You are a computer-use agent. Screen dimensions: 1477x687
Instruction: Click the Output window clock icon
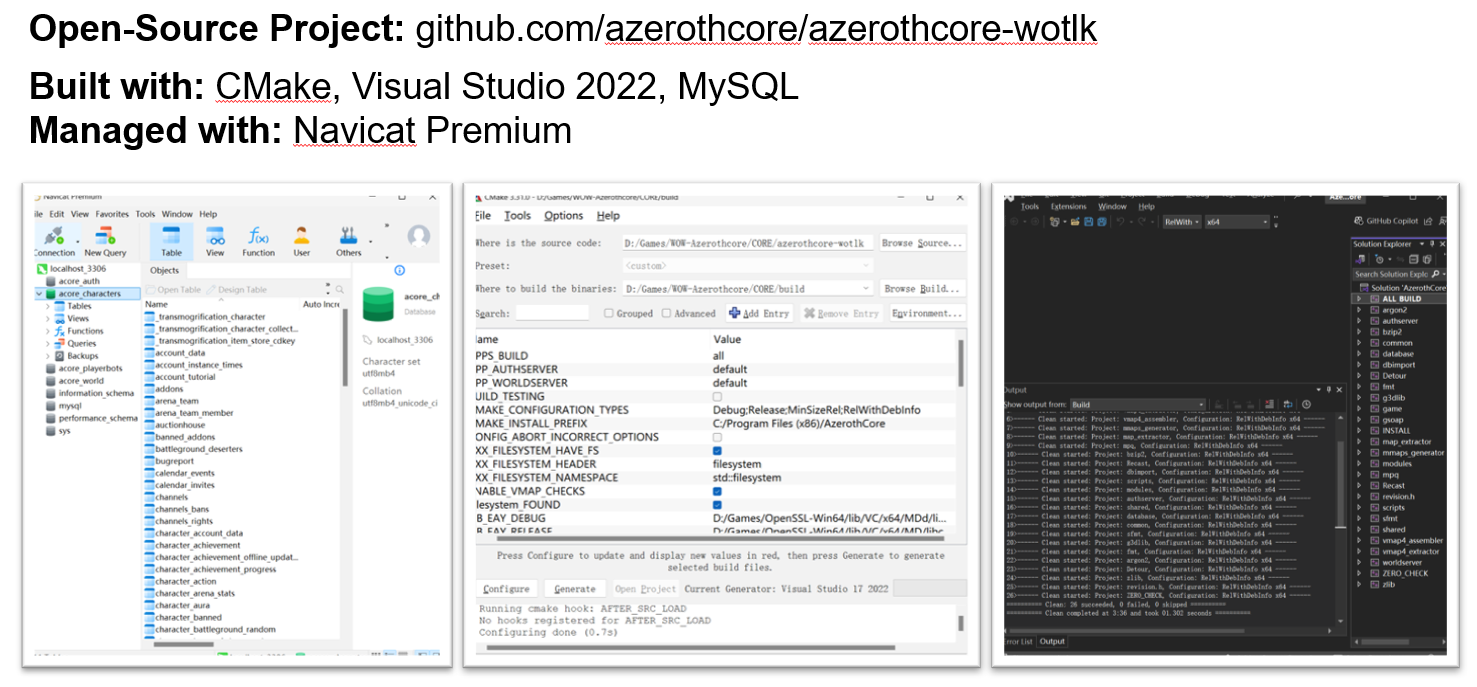(1306, 404)
